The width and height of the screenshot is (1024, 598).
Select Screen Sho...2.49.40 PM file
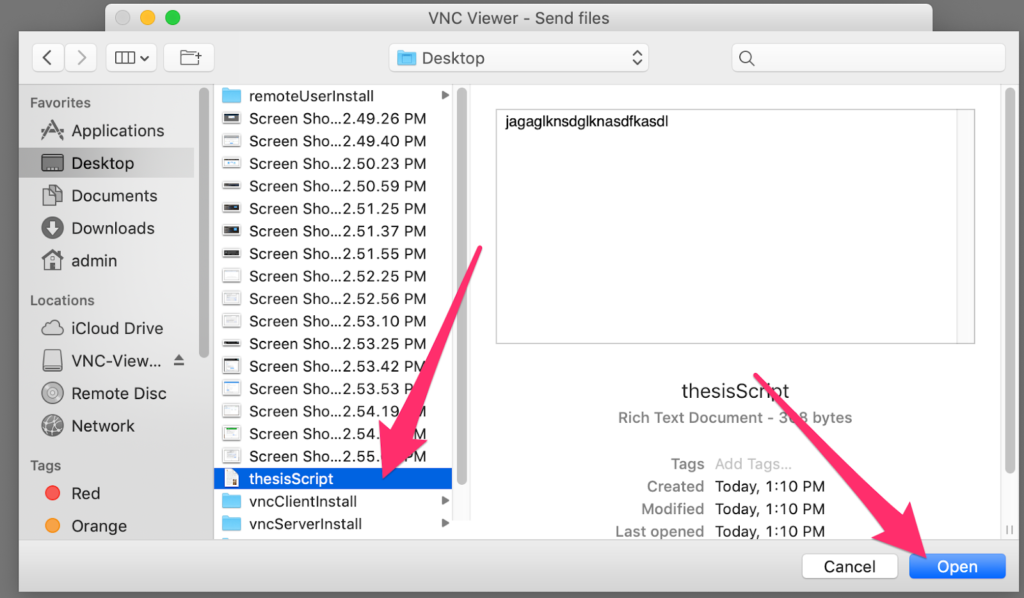tap(333, 141)
